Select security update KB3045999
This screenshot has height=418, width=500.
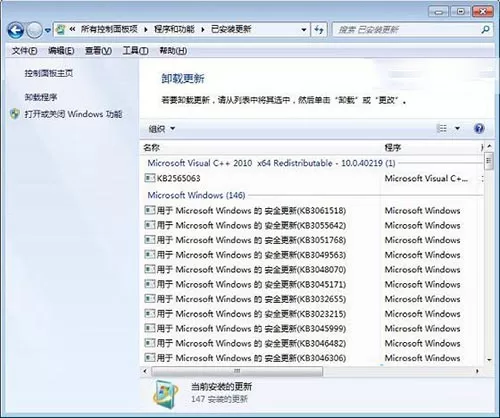(313, 329)
